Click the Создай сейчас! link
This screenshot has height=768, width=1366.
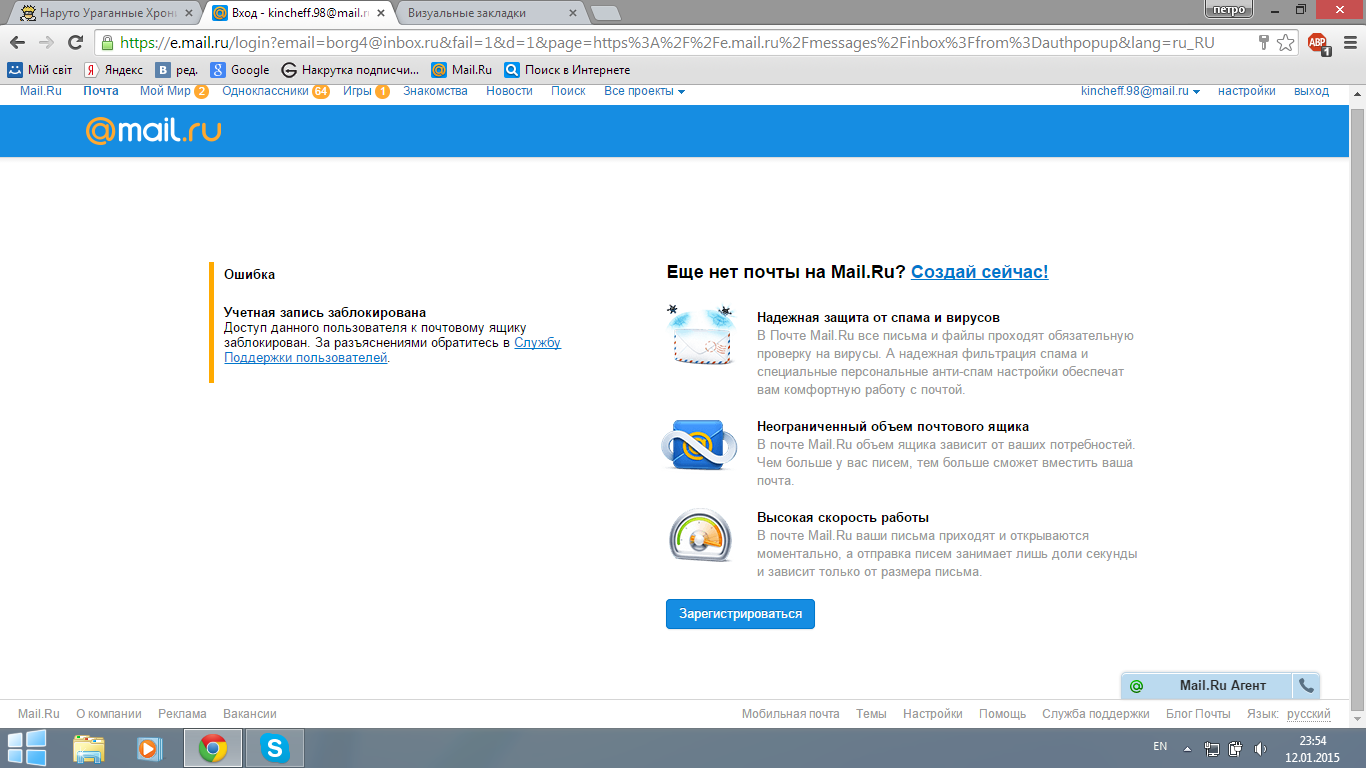pos(979,272)
